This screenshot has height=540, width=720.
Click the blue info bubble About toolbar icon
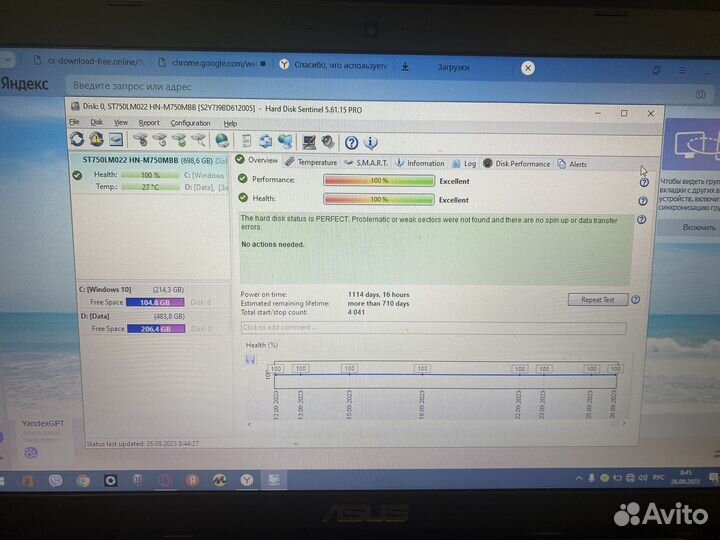[x=371, y=143]
